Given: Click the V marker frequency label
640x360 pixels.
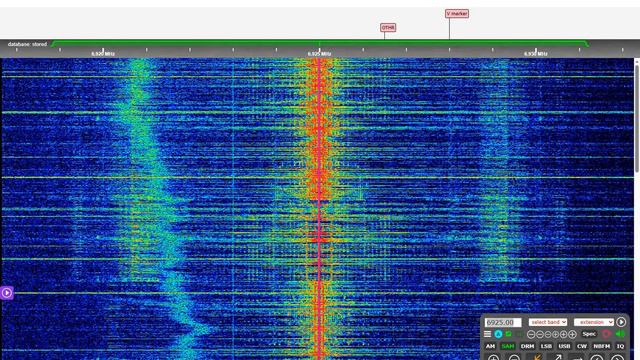Looking at the screenshot, I should 457,13.
